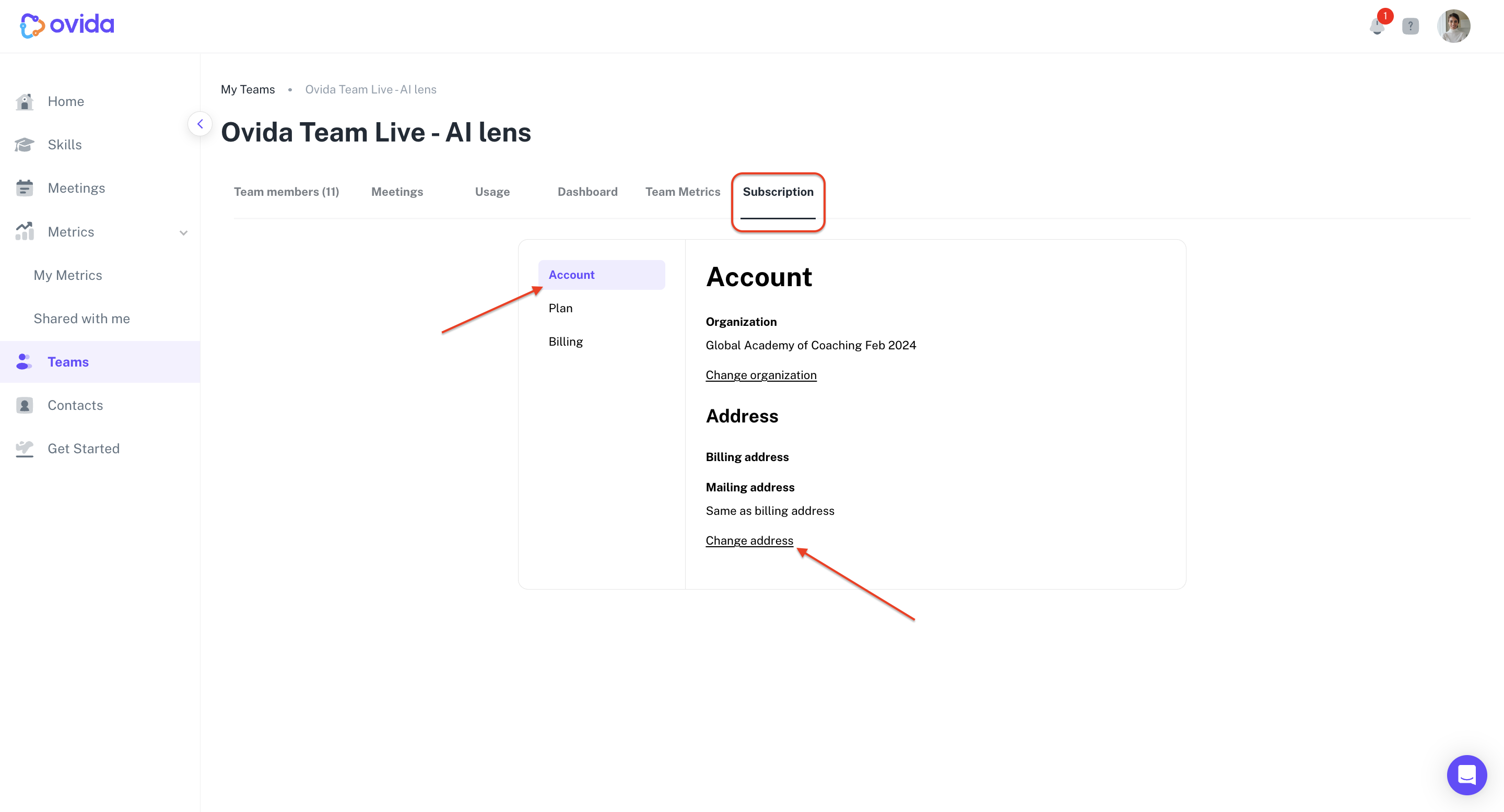Viewport: 1504px width, 812px height.
Task: Click the Teams people icon
Action: 25,362
